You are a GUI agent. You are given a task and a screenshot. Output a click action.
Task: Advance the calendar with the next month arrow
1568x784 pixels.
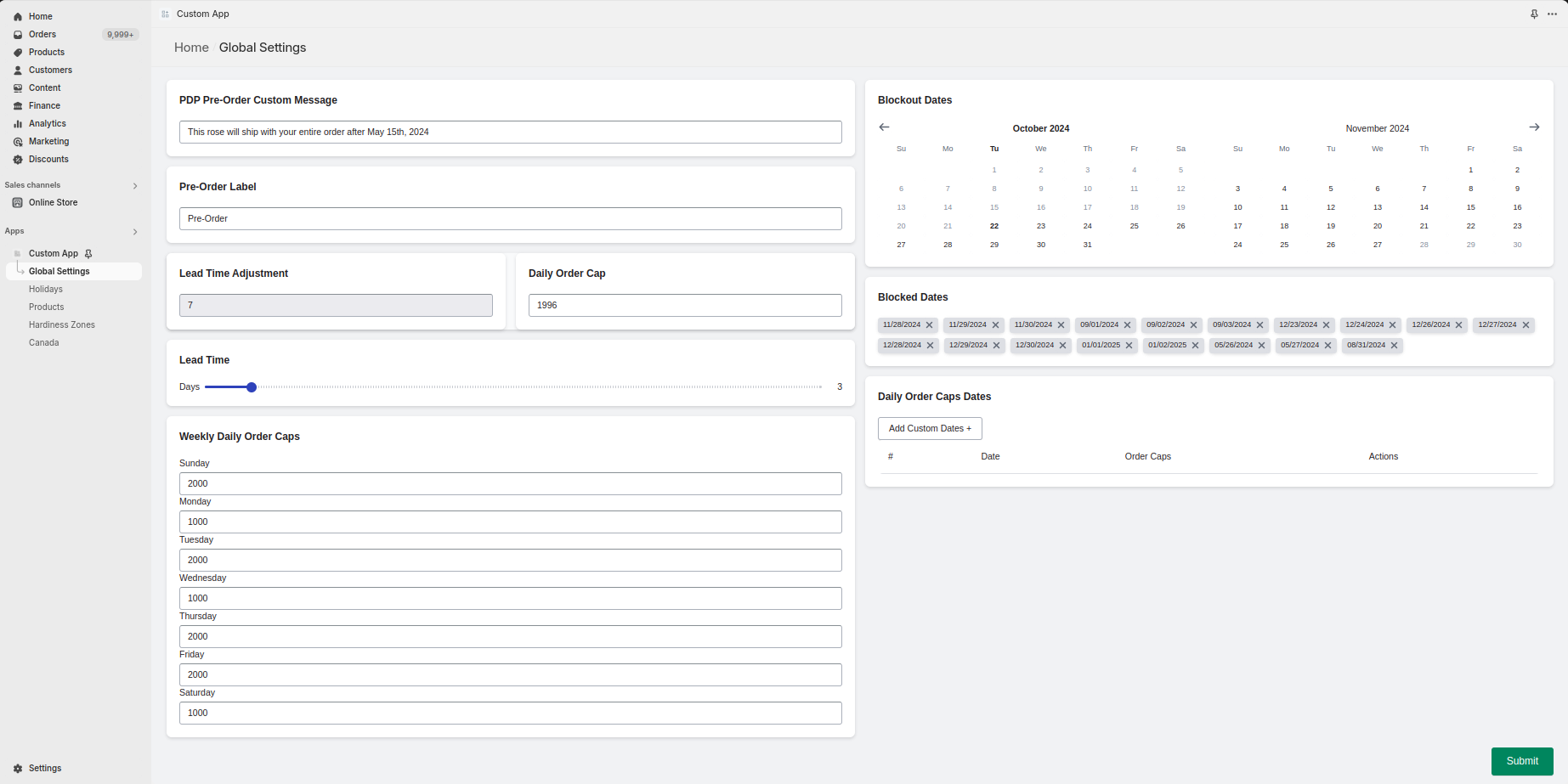(1535, 127)
